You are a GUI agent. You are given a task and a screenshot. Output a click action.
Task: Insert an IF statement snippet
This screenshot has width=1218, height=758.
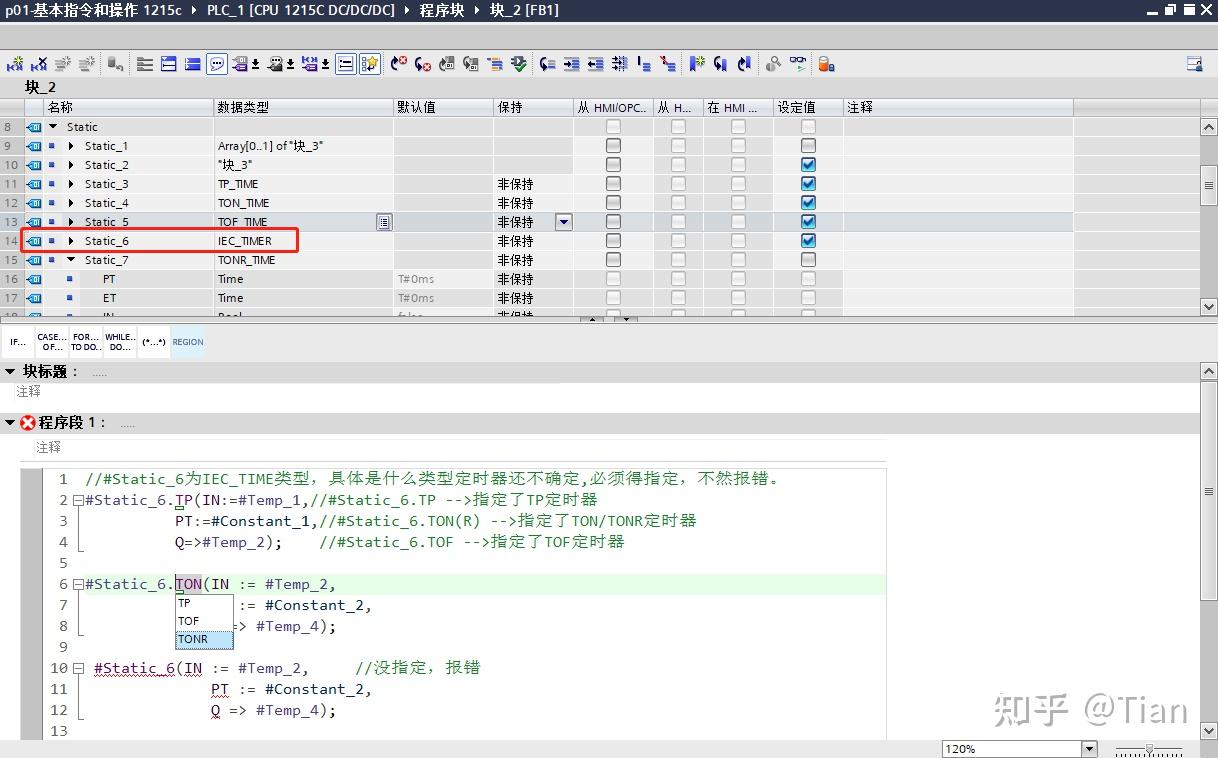click(x=16, y=341)
